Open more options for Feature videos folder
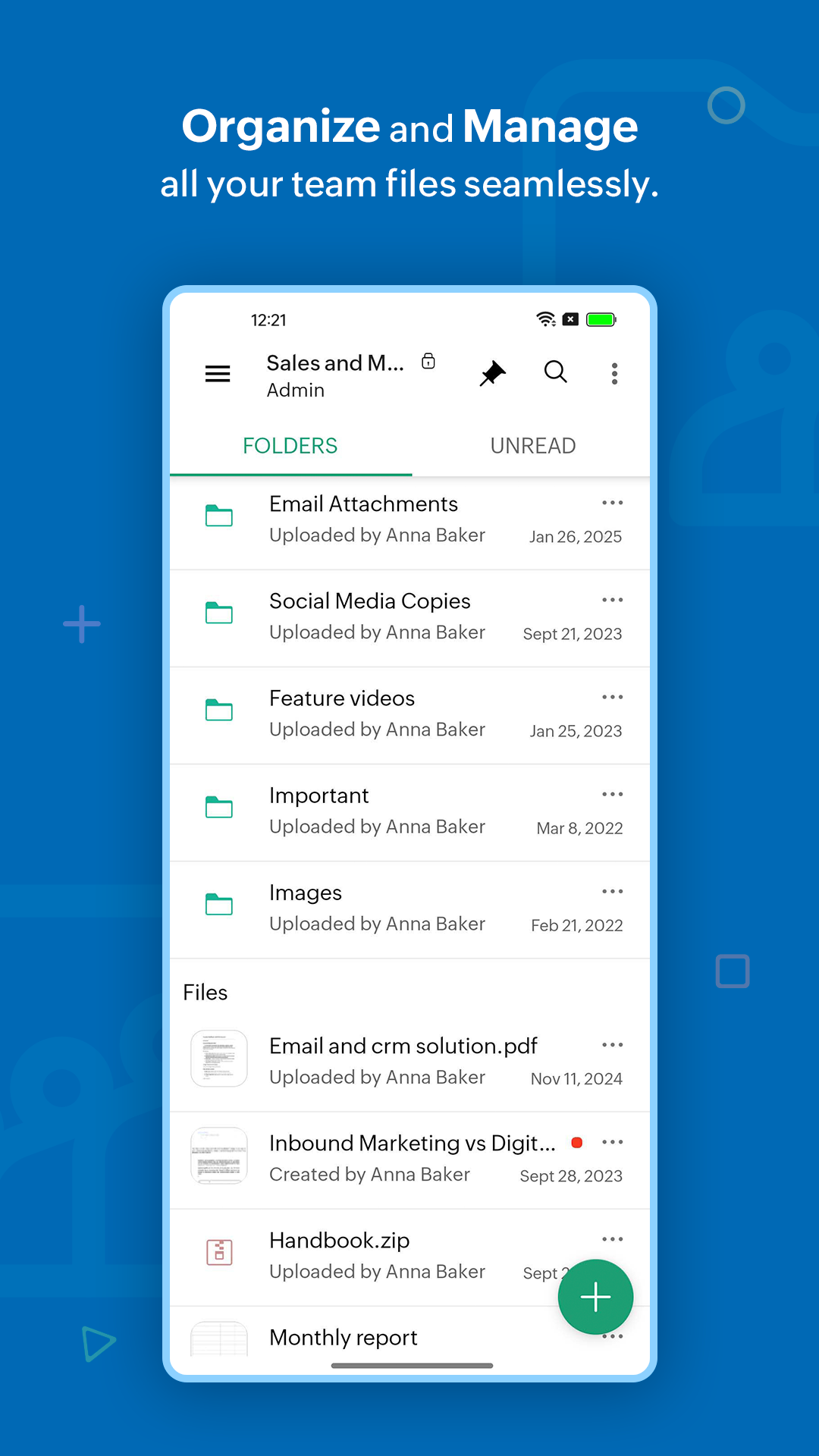The image size is (819, 1456). pos(612,697)
